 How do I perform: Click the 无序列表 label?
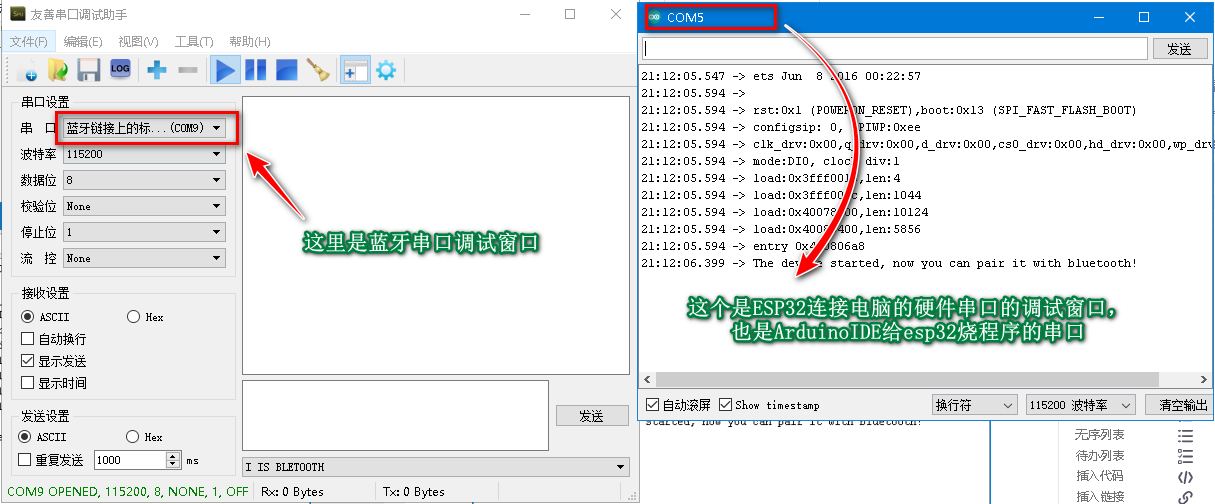point(1099,435)
